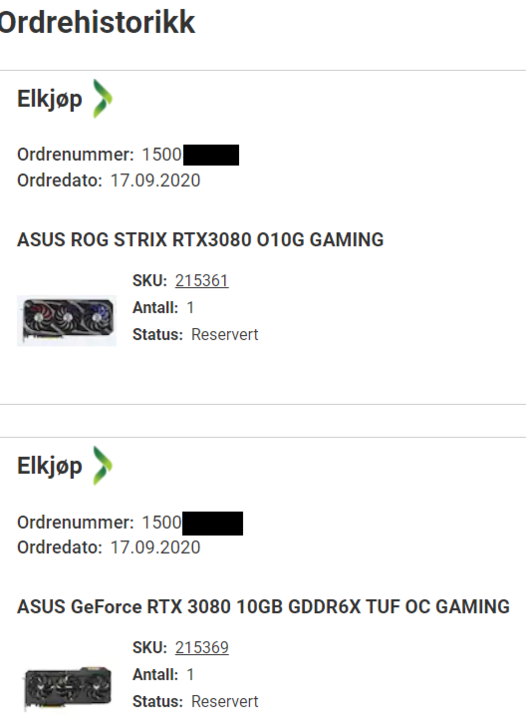Viewport: 527px width, 720px height.
Task: Click the Antall quantity for SKU 215369
Action: [x=190, y=675]
